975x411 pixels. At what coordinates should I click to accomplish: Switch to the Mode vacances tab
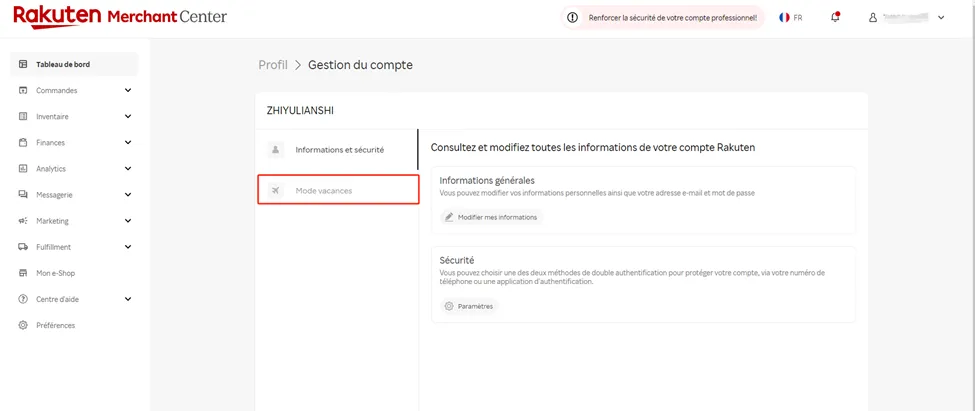(x=338, y=190)
